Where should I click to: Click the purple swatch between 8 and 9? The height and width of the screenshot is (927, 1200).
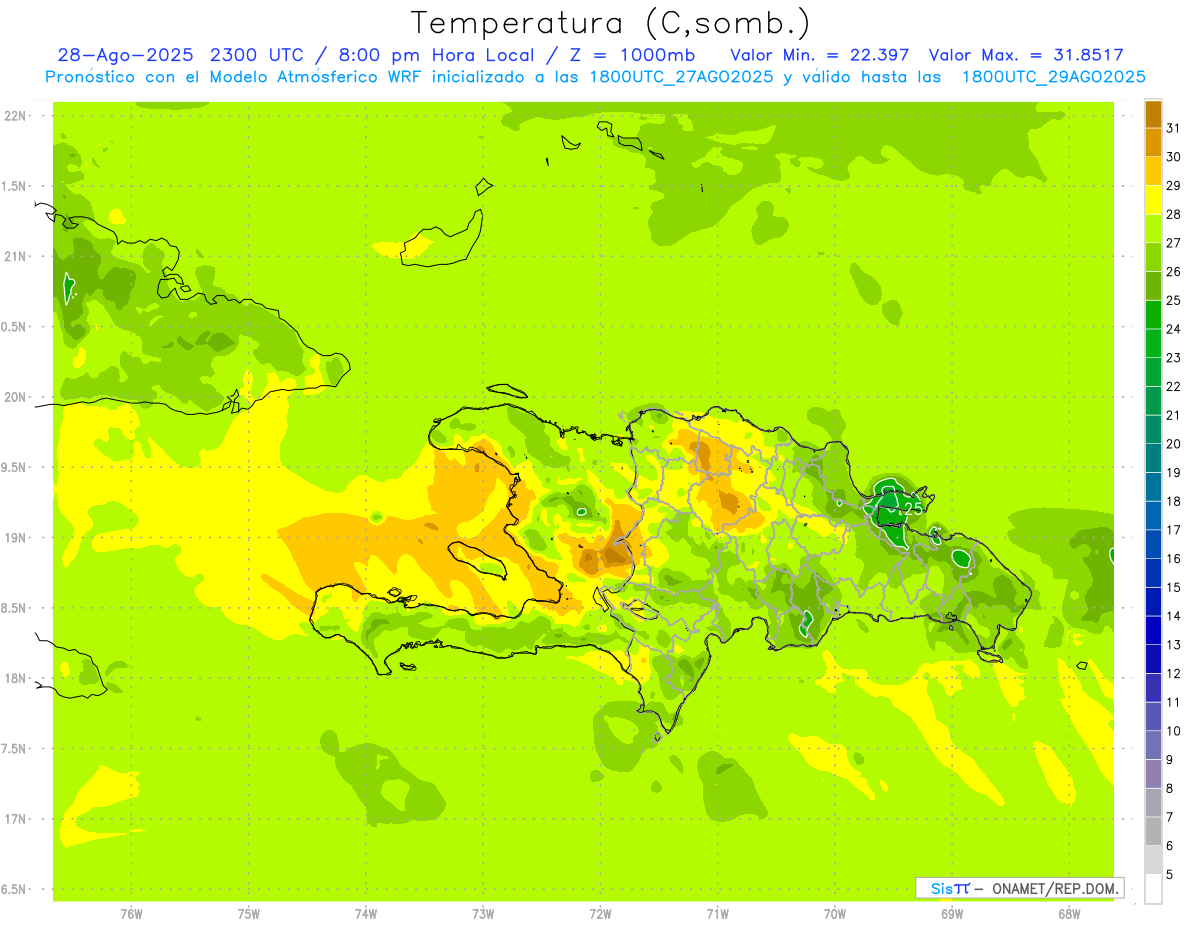[x=1153, y=774]
